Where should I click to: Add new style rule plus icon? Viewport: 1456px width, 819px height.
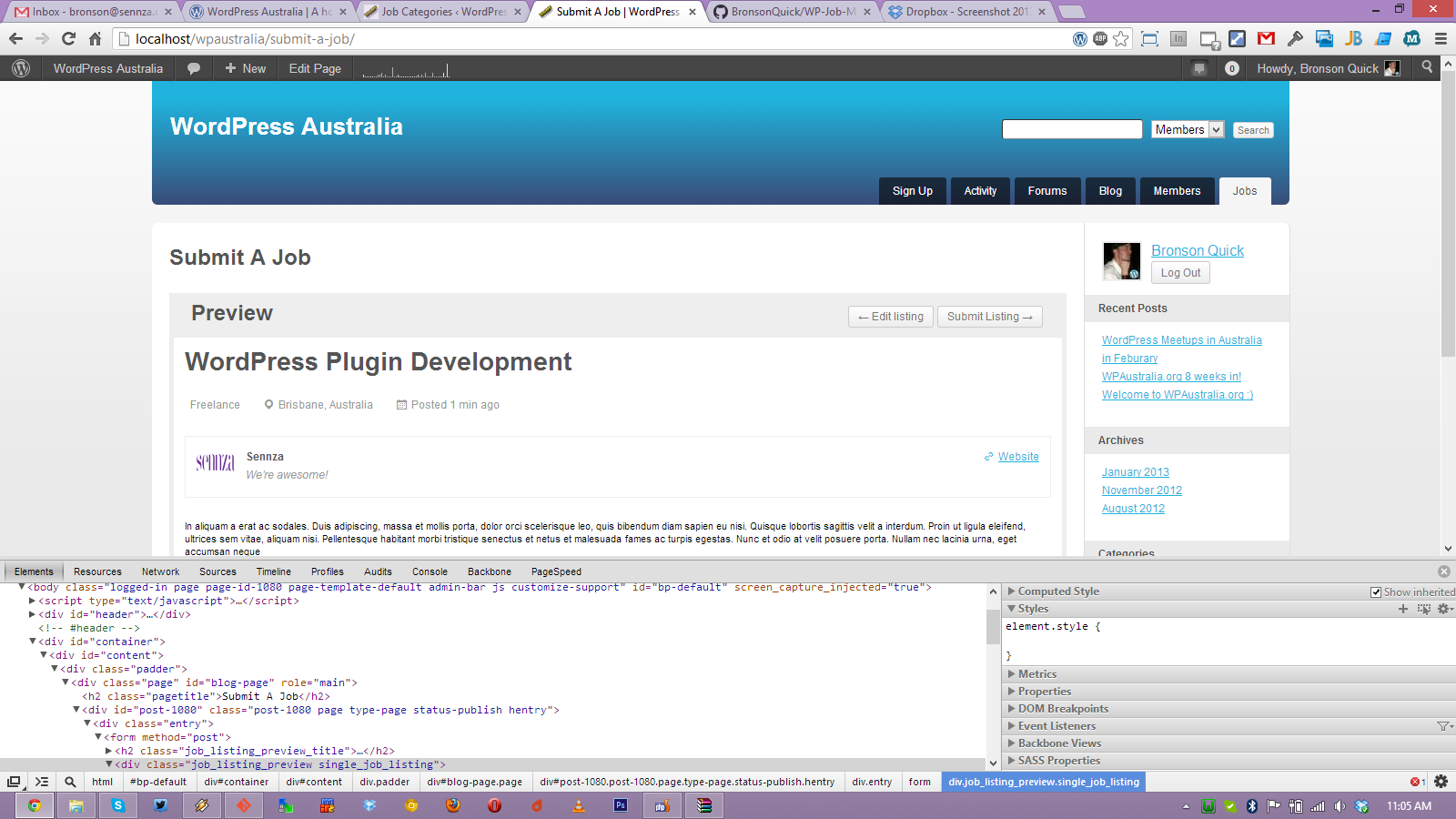point(1403,609)
